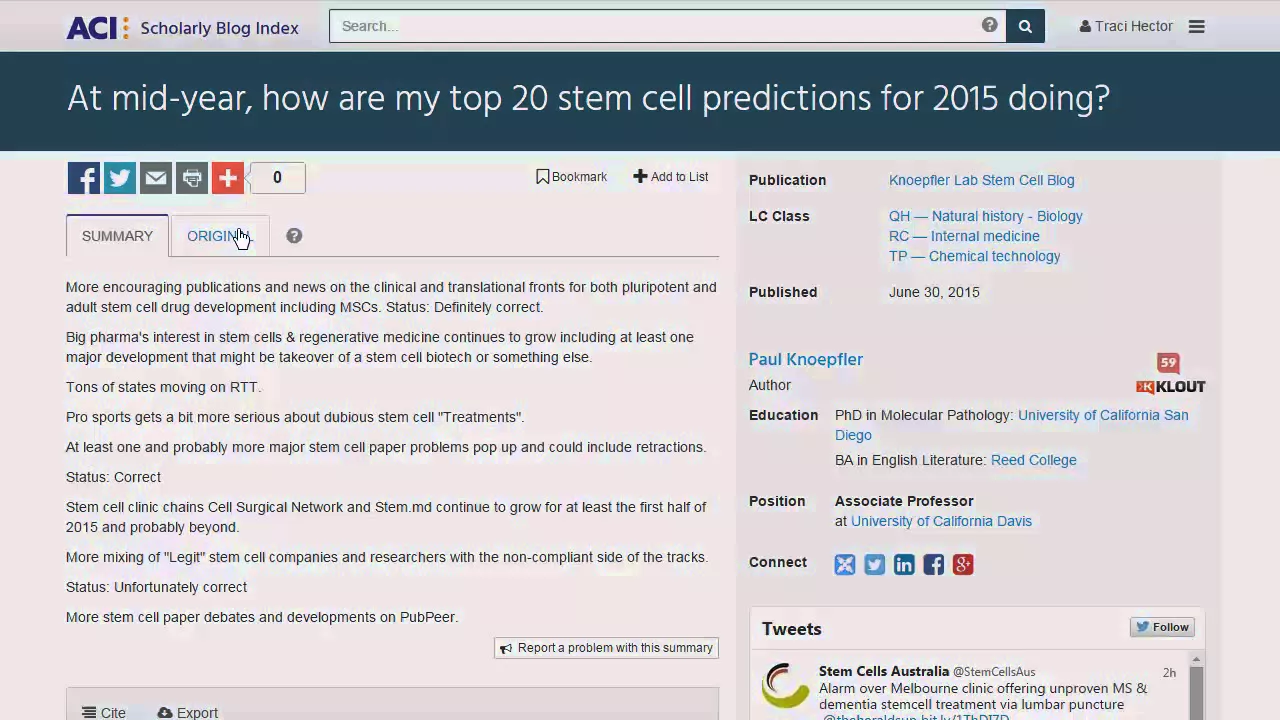Click the article title heading

588,98
